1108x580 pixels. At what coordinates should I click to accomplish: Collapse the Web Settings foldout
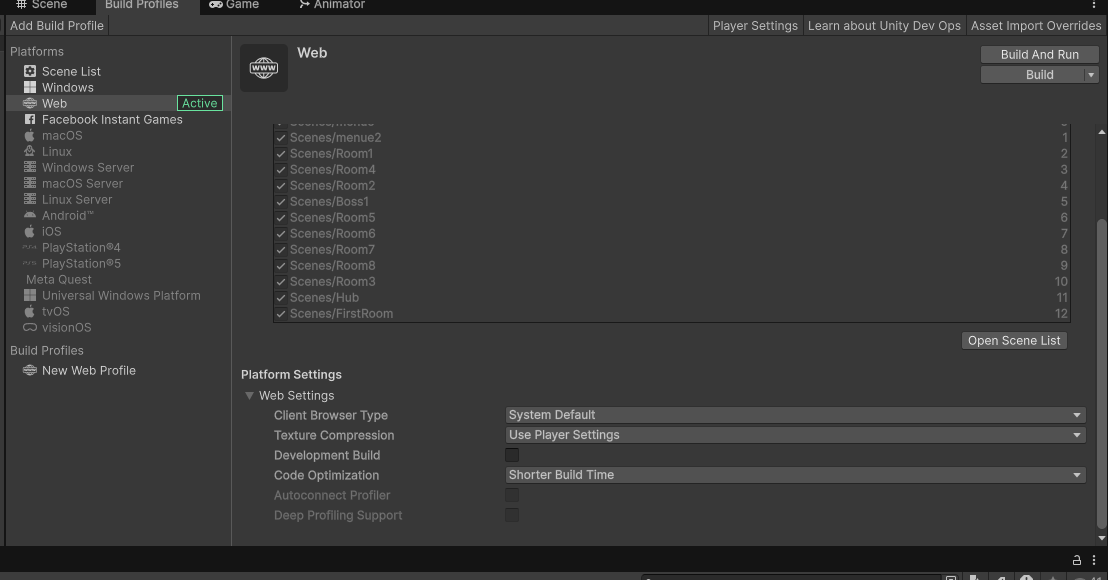point(249,396)
